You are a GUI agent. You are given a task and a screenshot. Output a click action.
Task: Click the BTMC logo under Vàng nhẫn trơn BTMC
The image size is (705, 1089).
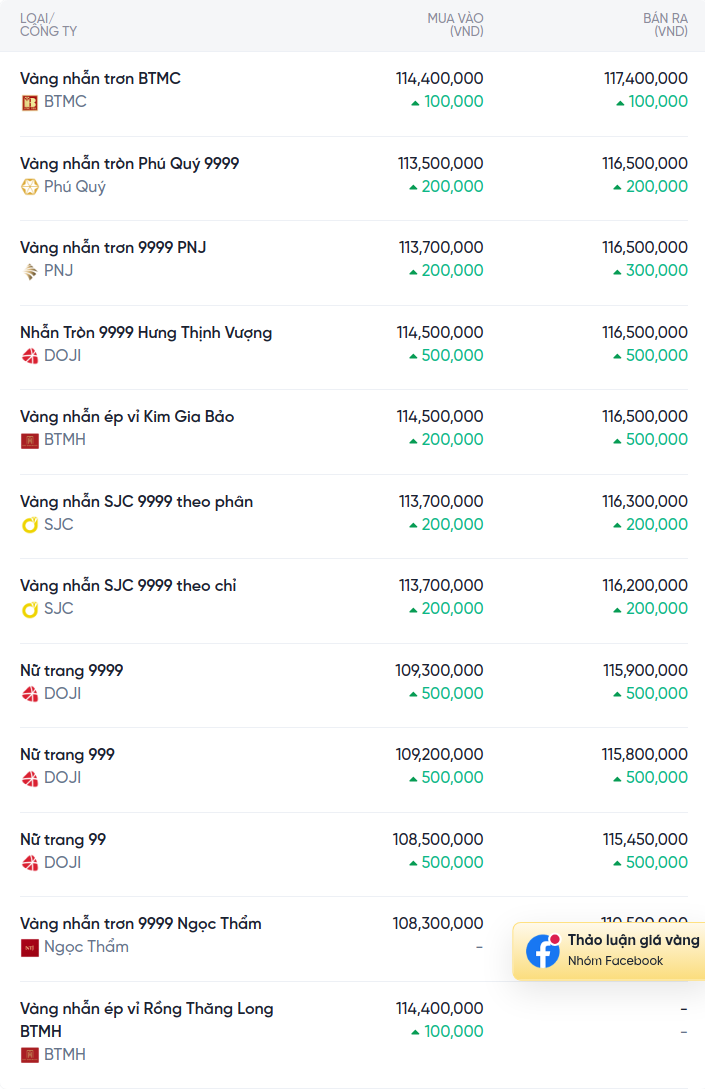coord(29,103)
